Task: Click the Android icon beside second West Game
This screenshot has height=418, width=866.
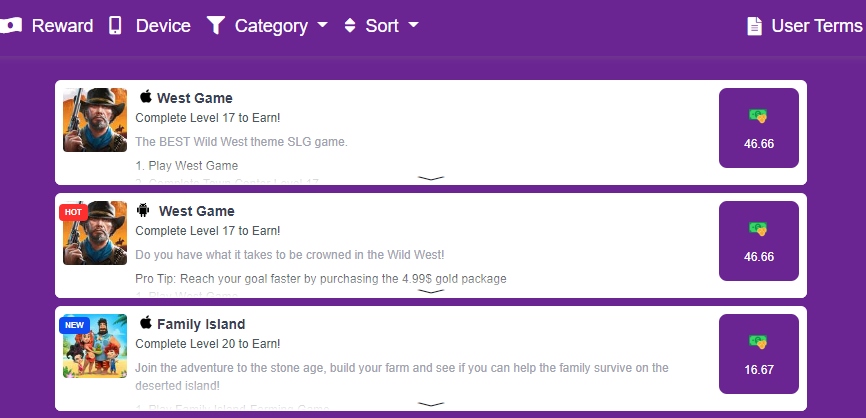Action: point(143,210)
